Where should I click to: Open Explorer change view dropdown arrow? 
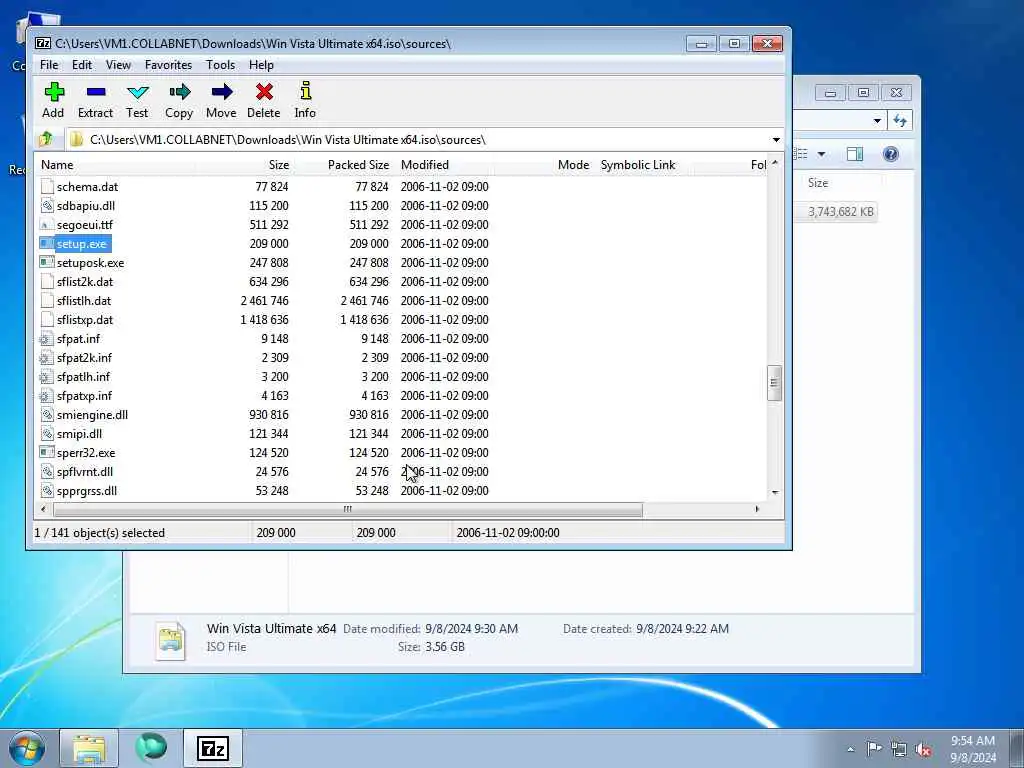pyautogui.click(x=822, y=154)
